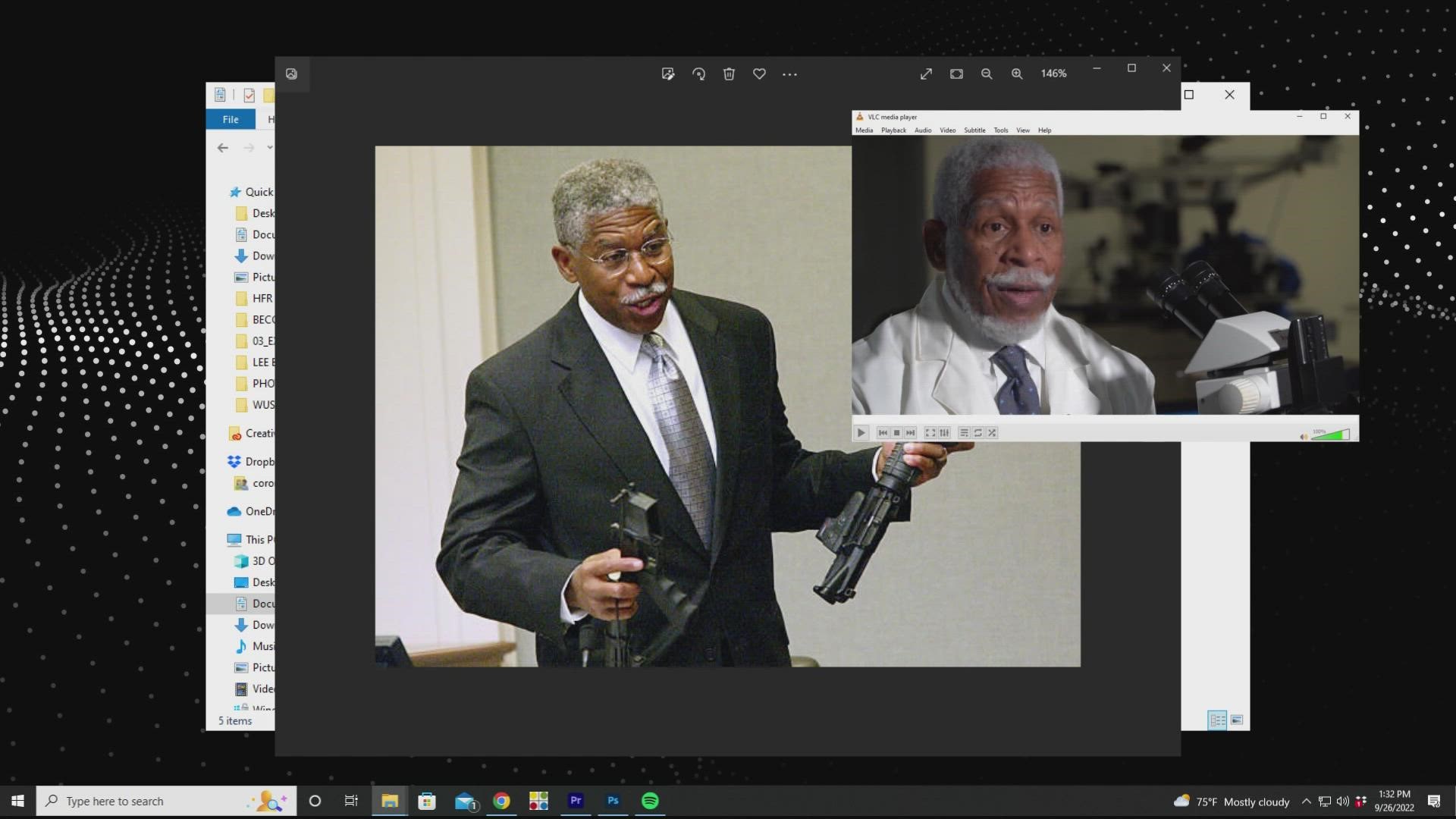Open the Photos See more menu
The width and height of the screenshot is (1456, 819).
pos(789,74)
